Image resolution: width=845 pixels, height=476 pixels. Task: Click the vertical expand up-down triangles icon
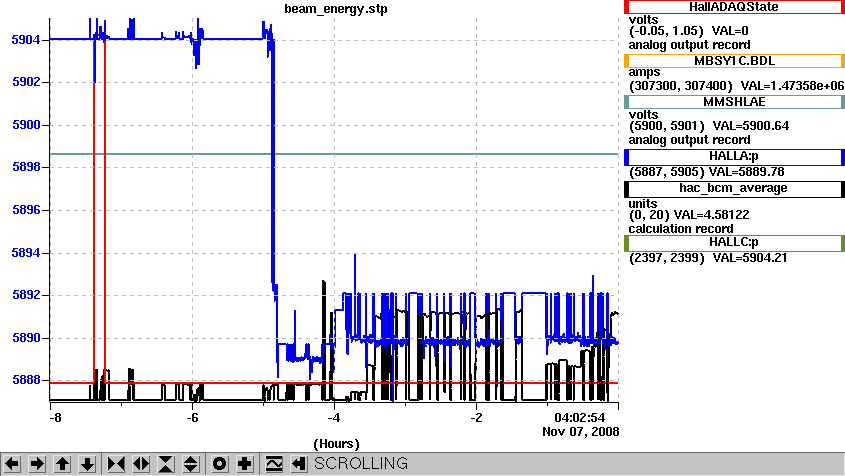[x=191, y=464]
